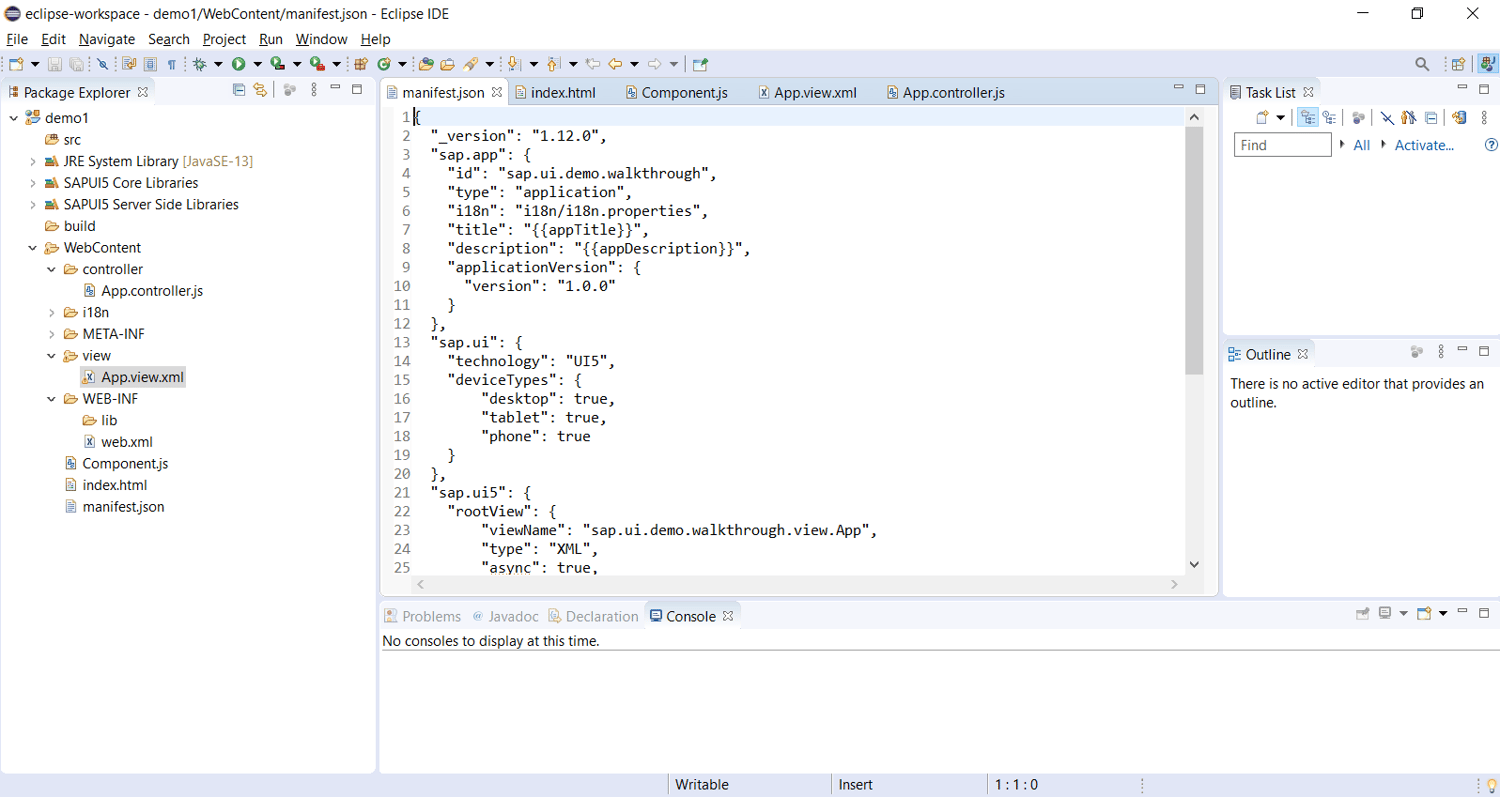This screenshot has height=797, width=1500.
Task: Collapse all nodes in Package Explorer
Action: (x=238, y=89)
